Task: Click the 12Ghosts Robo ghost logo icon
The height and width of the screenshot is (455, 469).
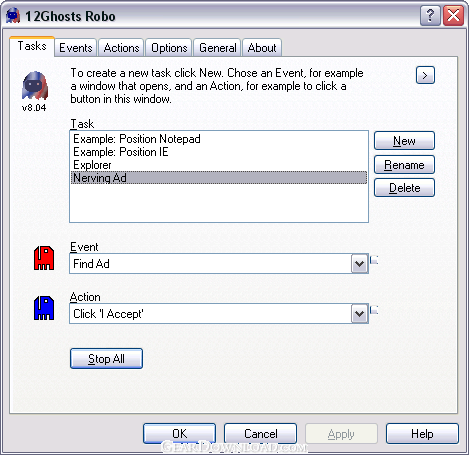Action: coord(35,86)
